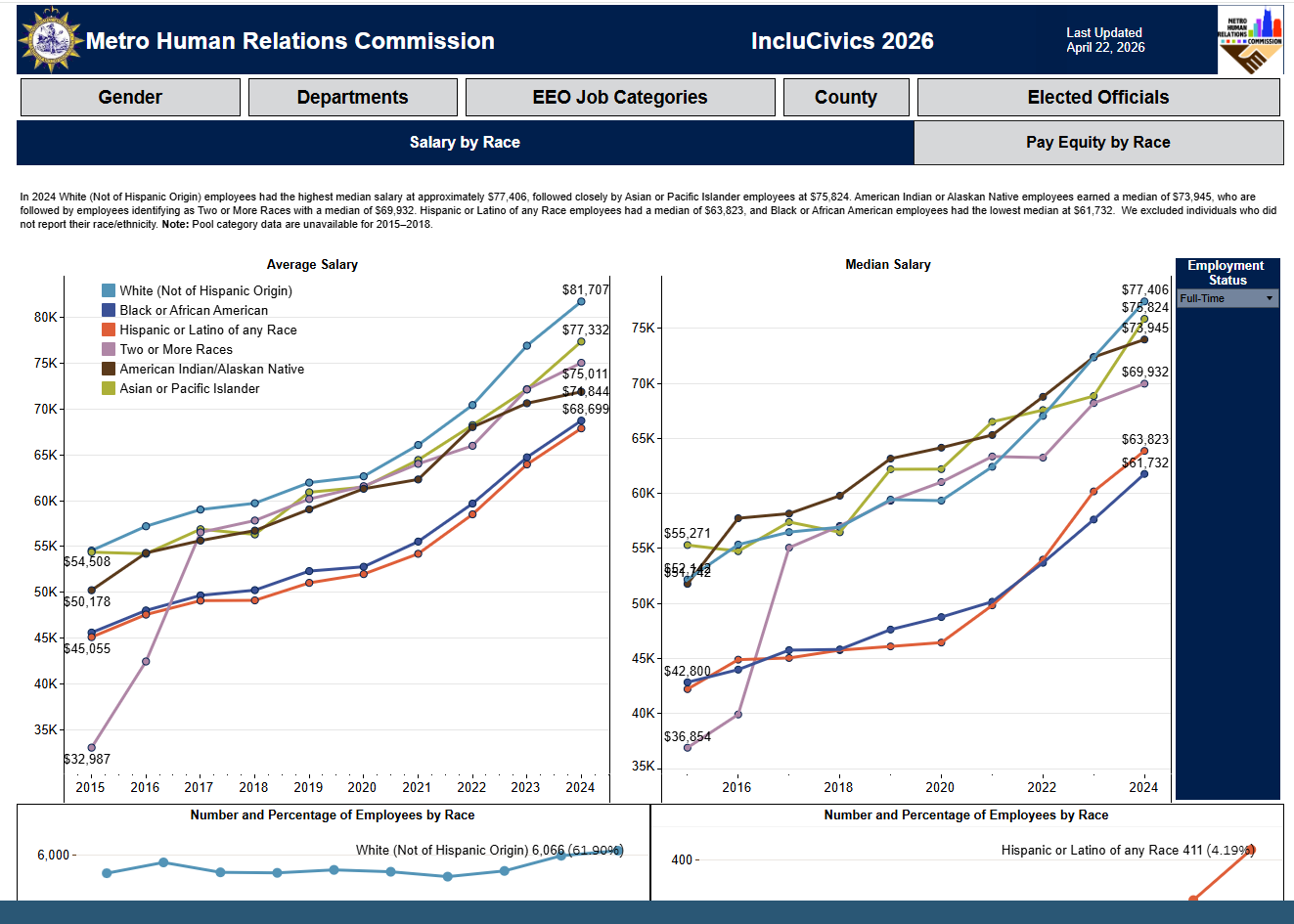Select the Elected Officials tab
The width and height of the screenshot is (1294, 924).
pos(1098,98)
